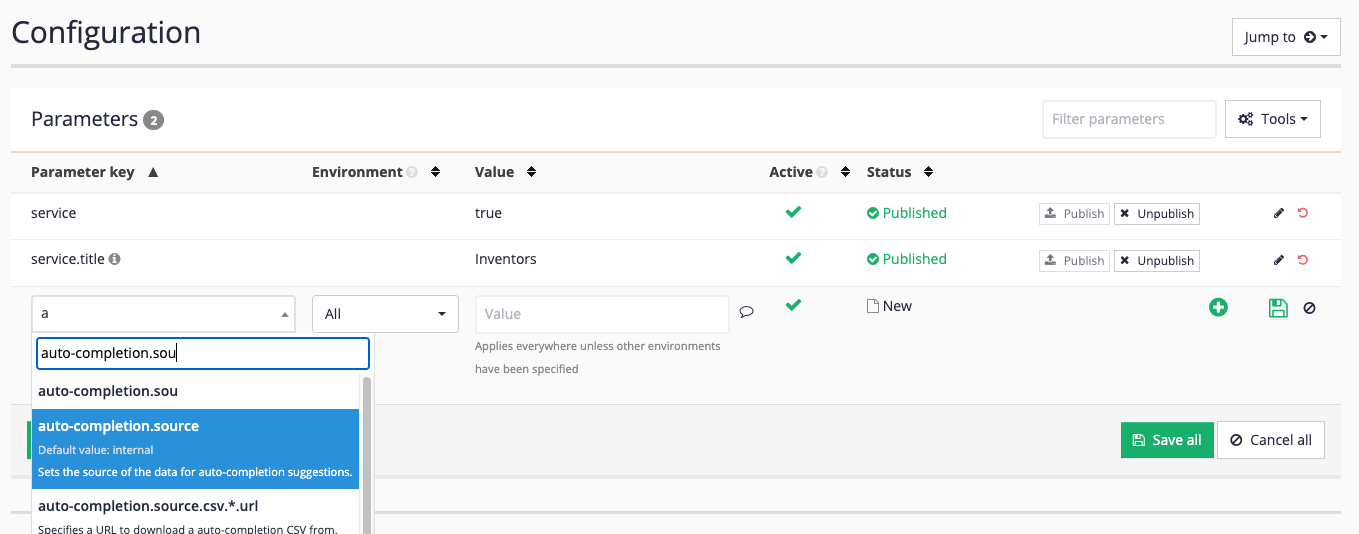The image size is (1359, 534).
Task: Click the dropdown list scrollbar
Action: coord(367,455)
